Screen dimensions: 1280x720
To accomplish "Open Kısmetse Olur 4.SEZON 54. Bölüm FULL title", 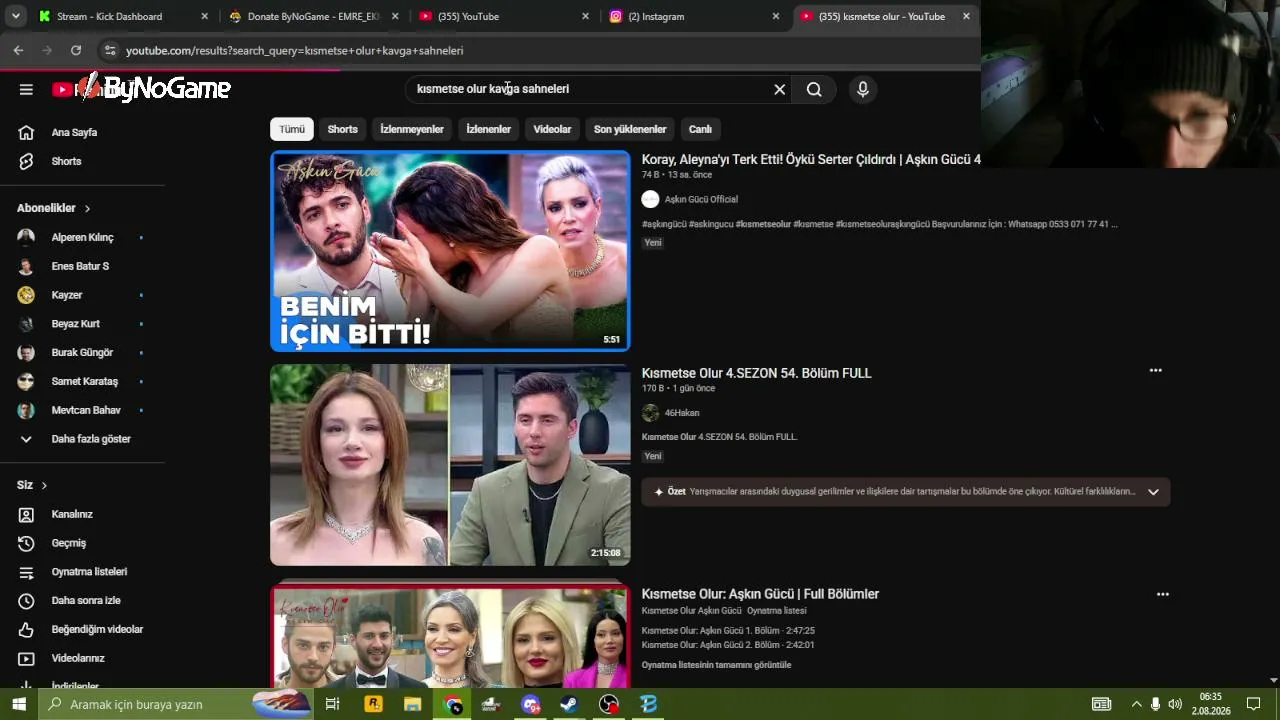I will click(x=757, y=373).
